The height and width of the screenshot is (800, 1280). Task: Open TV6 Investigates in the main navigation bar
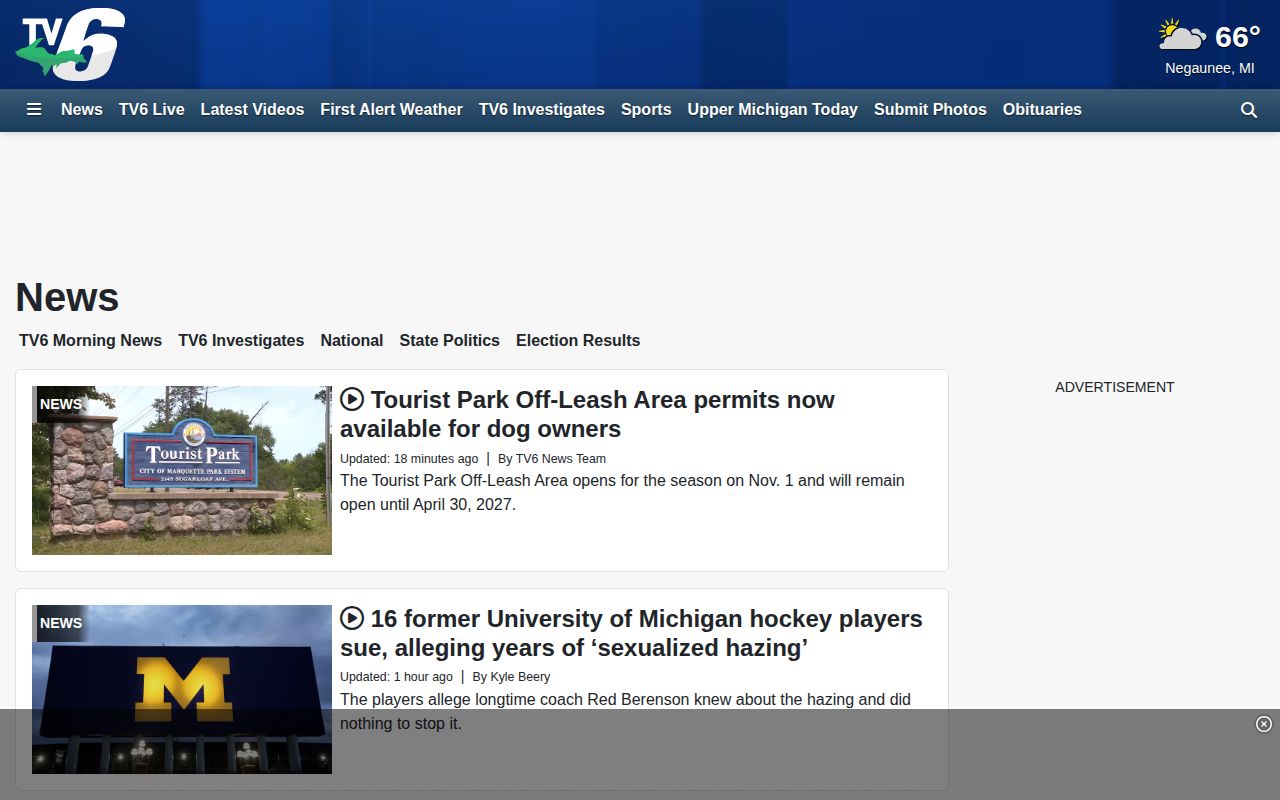point(542,110)
